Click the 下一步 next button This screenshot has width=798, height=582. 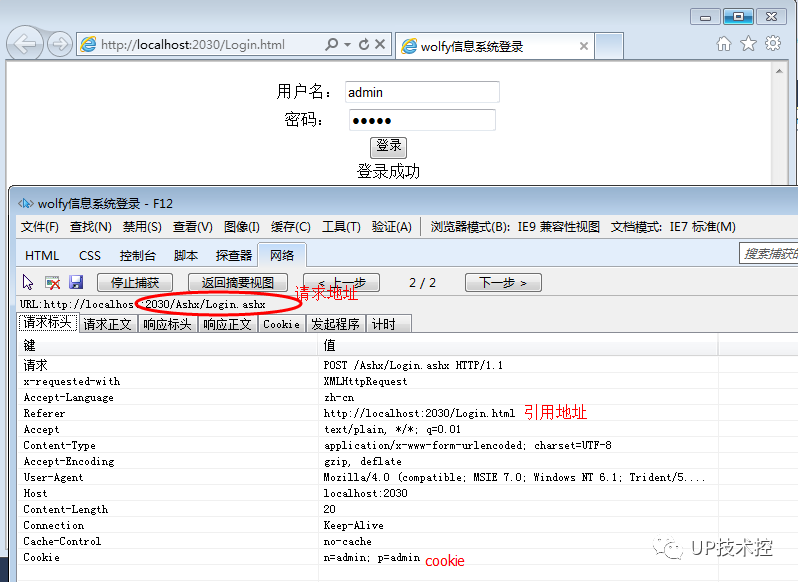tap(503, 282)
